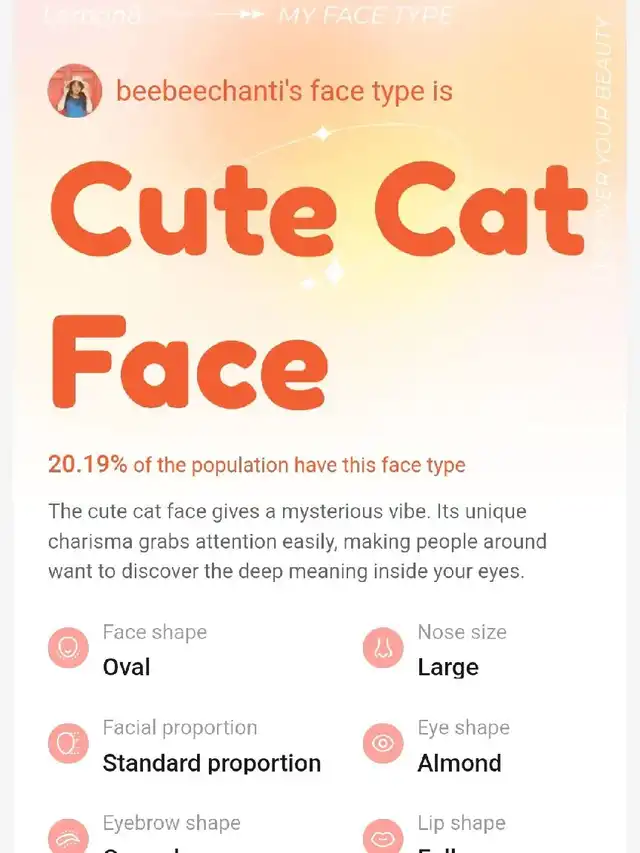This screenshot has width=640, height=853.
Task: Tap the MY FACE TYPE header
Action: (365, 16)
